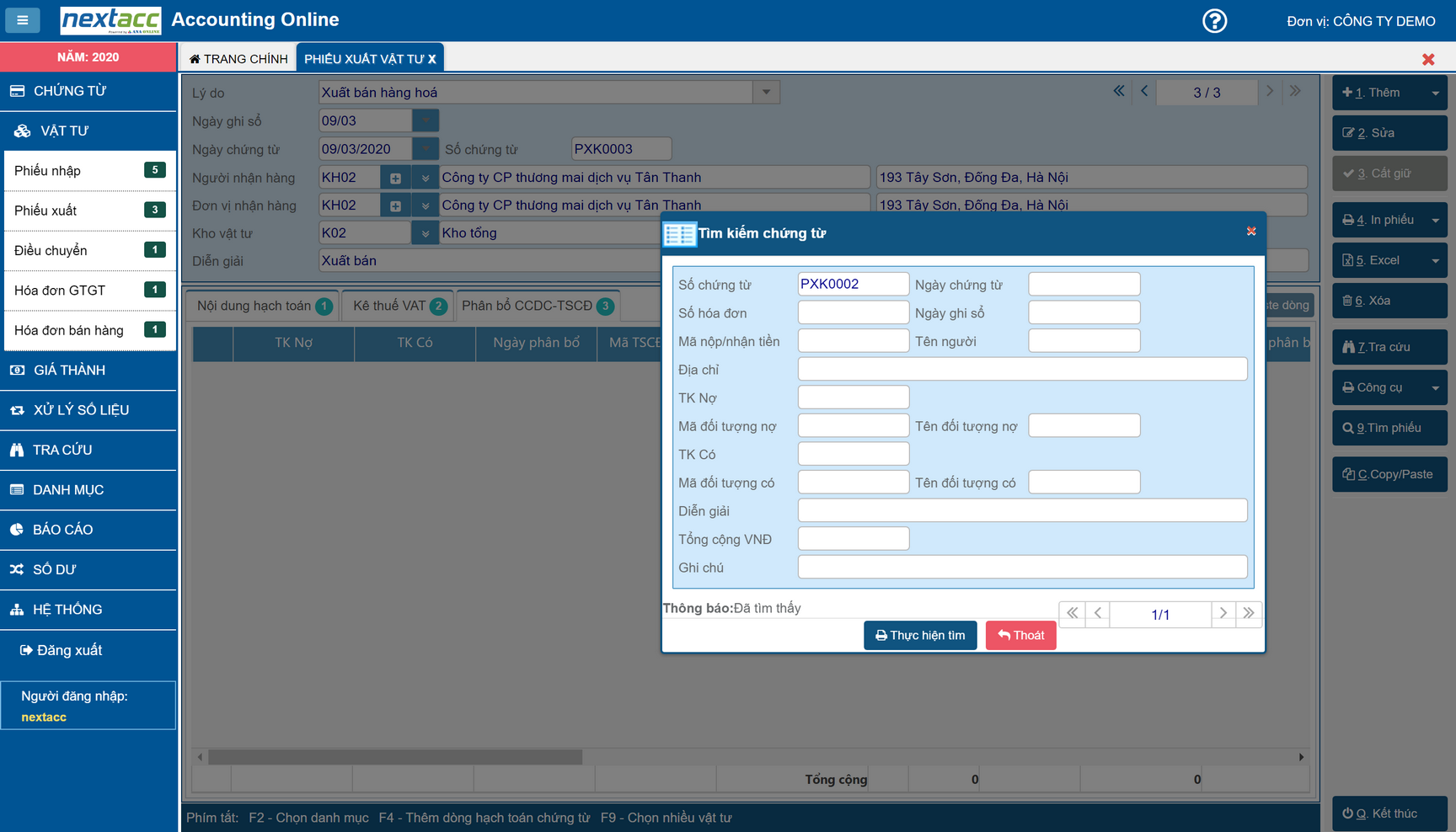
Task: Go to last result in search dialog
Action: point(1249,614)
